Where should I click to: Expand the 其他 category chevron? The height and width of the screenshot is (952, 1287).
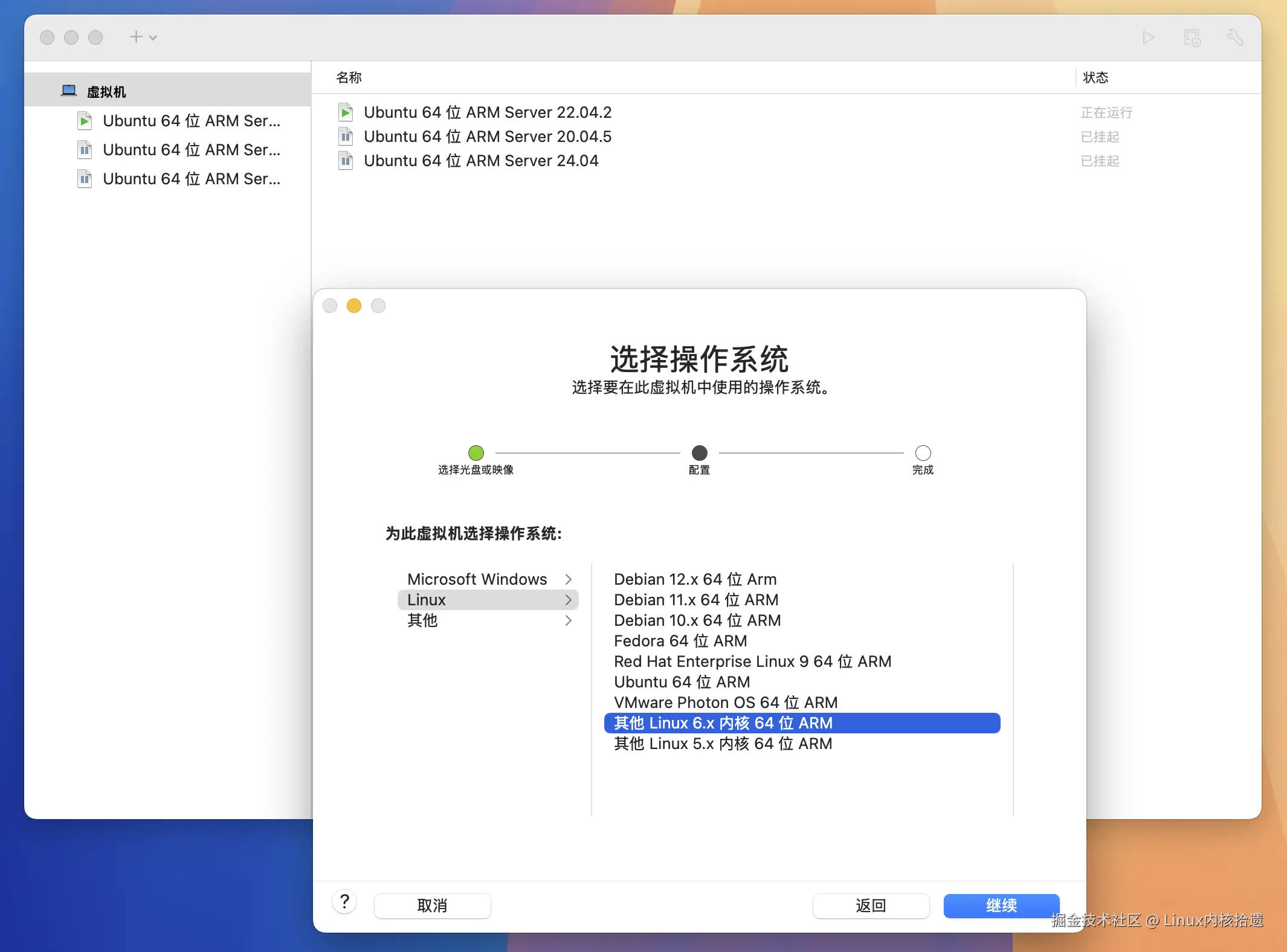[x=568, y=620]
